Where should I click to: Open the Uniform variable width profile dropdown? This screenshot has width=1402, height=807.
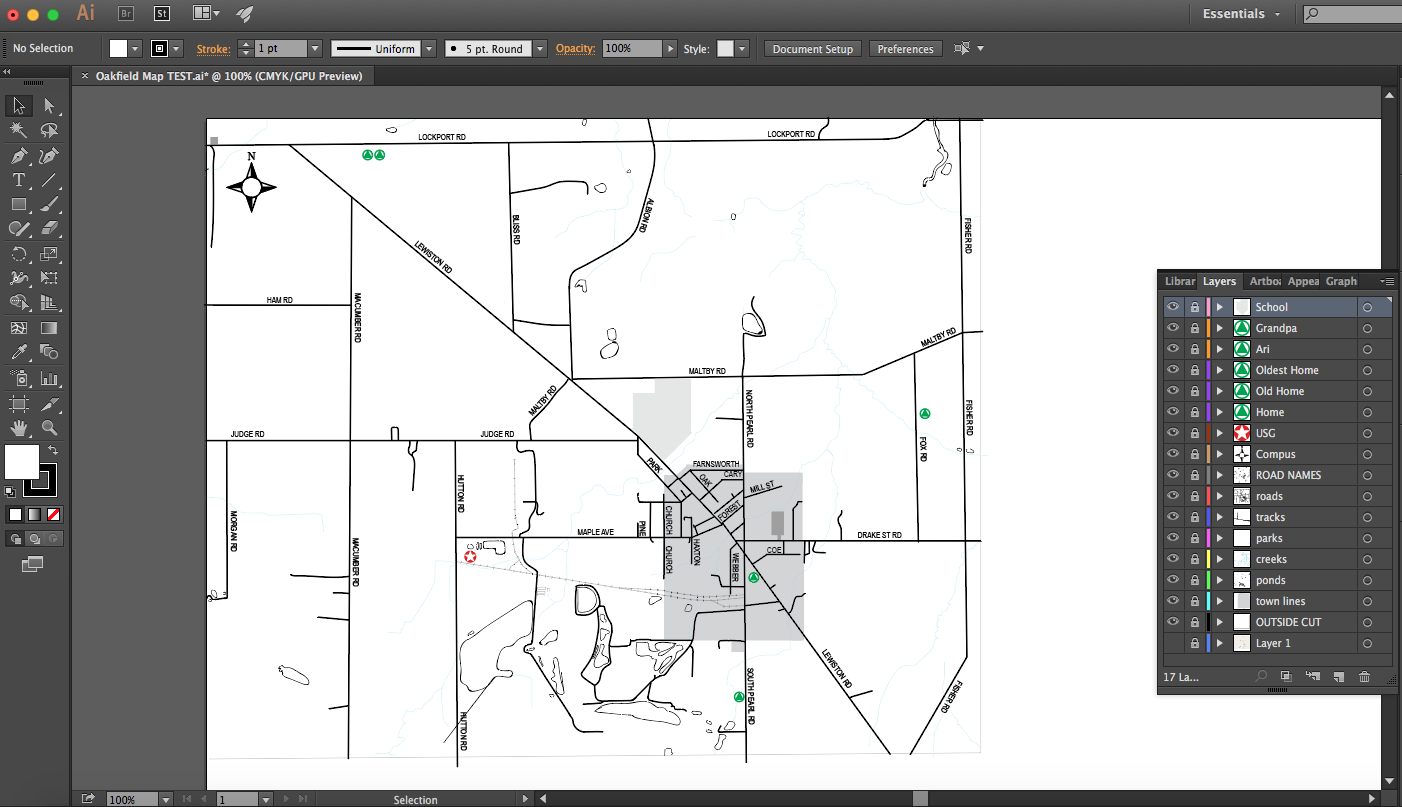(429, 48)
